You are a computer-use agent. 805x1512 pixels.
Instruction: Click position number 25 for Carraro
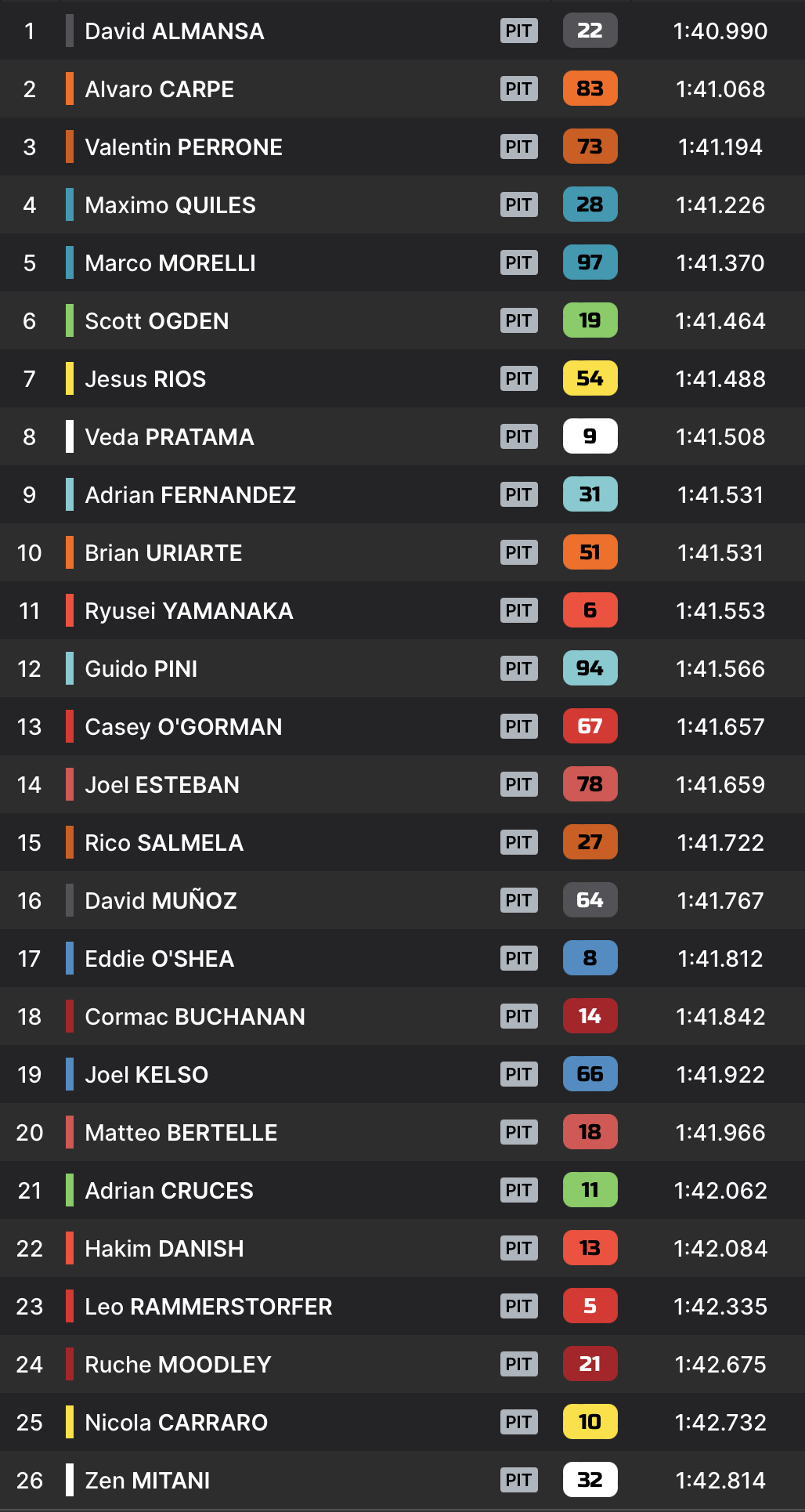[30, 1423]
